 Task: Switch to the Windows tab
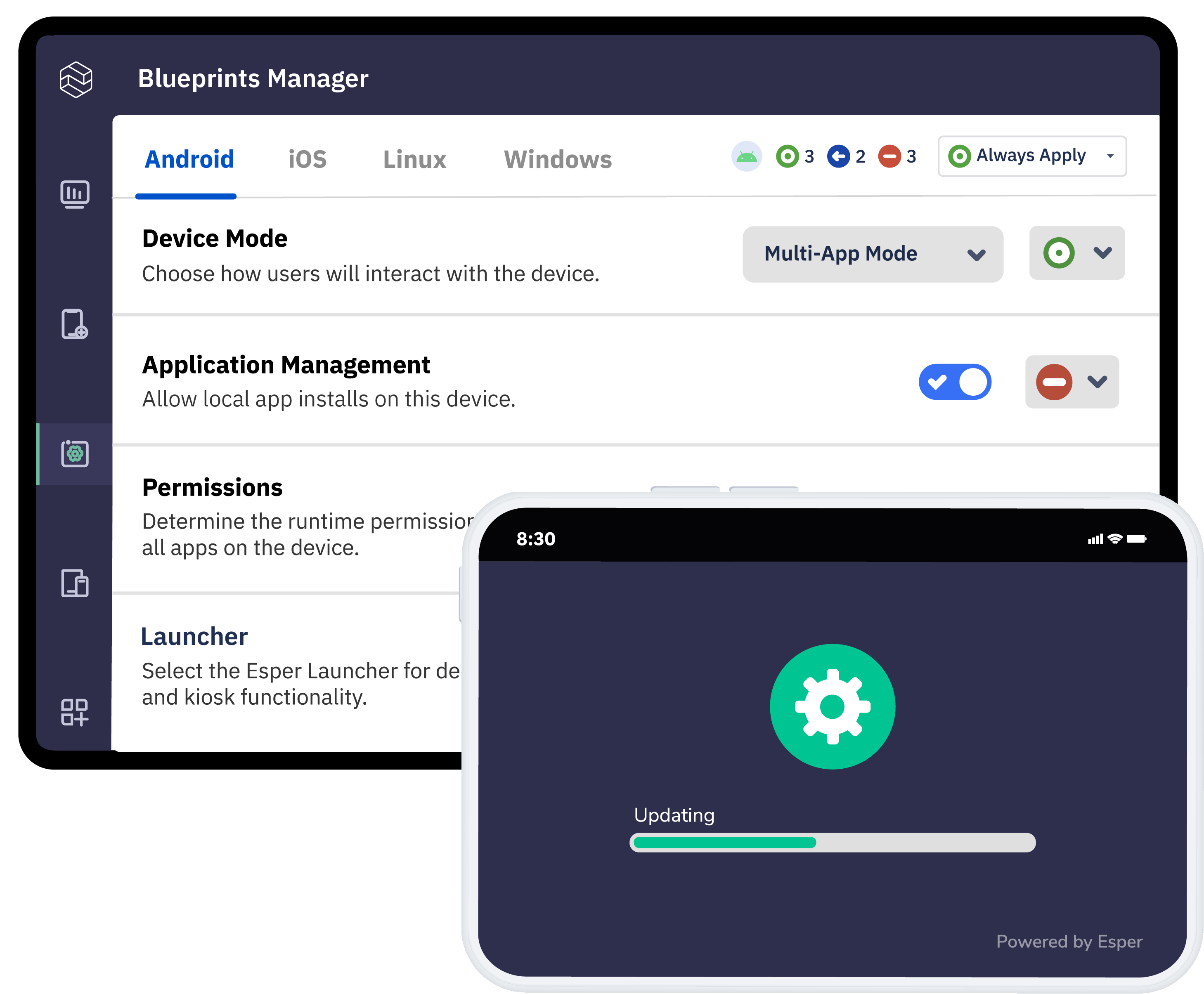click(557, 160)
